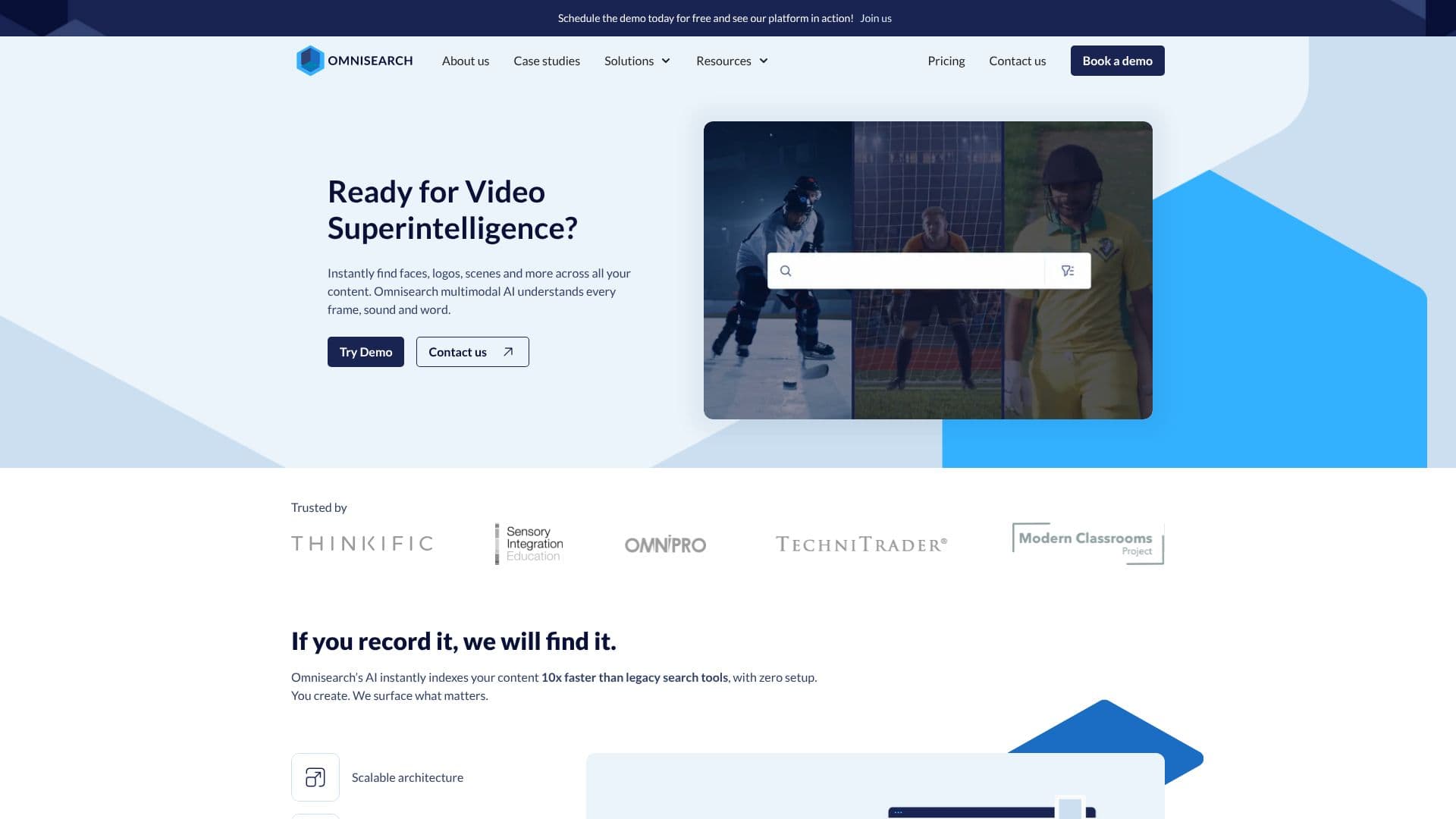Open Case studies from the navigation
This screenshot has width=1456, height=819.
tap(547, 61)
